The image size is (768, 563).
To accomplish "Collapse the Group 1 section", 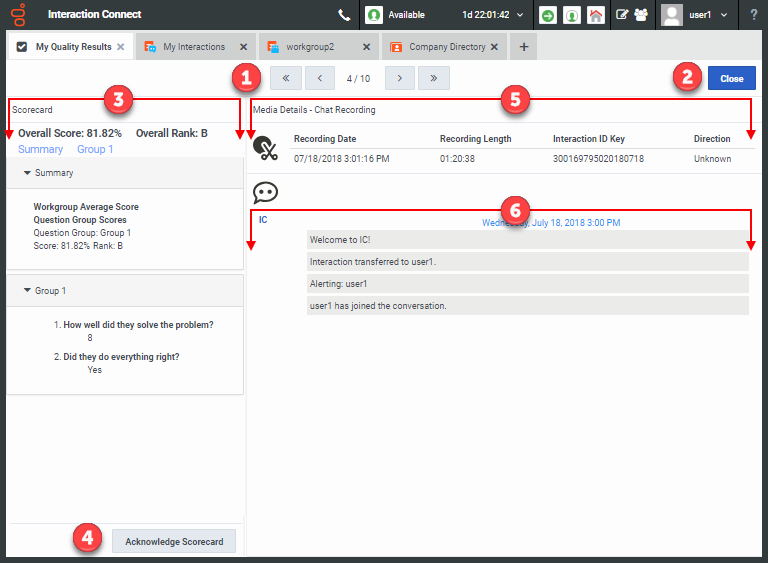I will (x=27, y=291).
